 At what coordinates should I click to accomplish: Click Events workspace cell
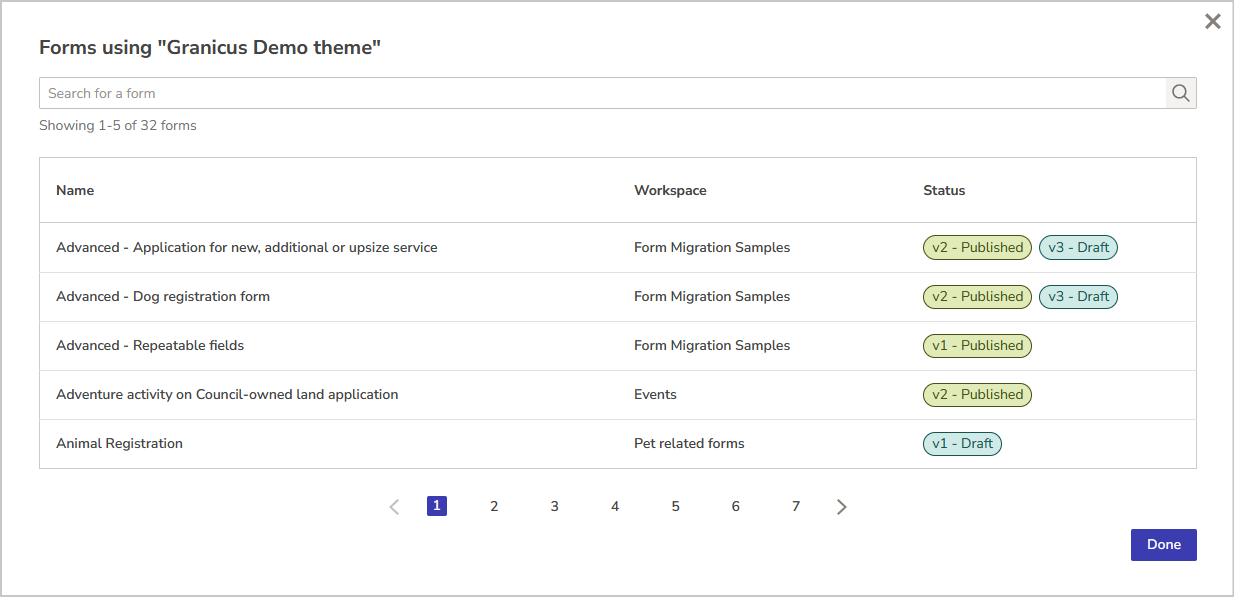(655, 394)
